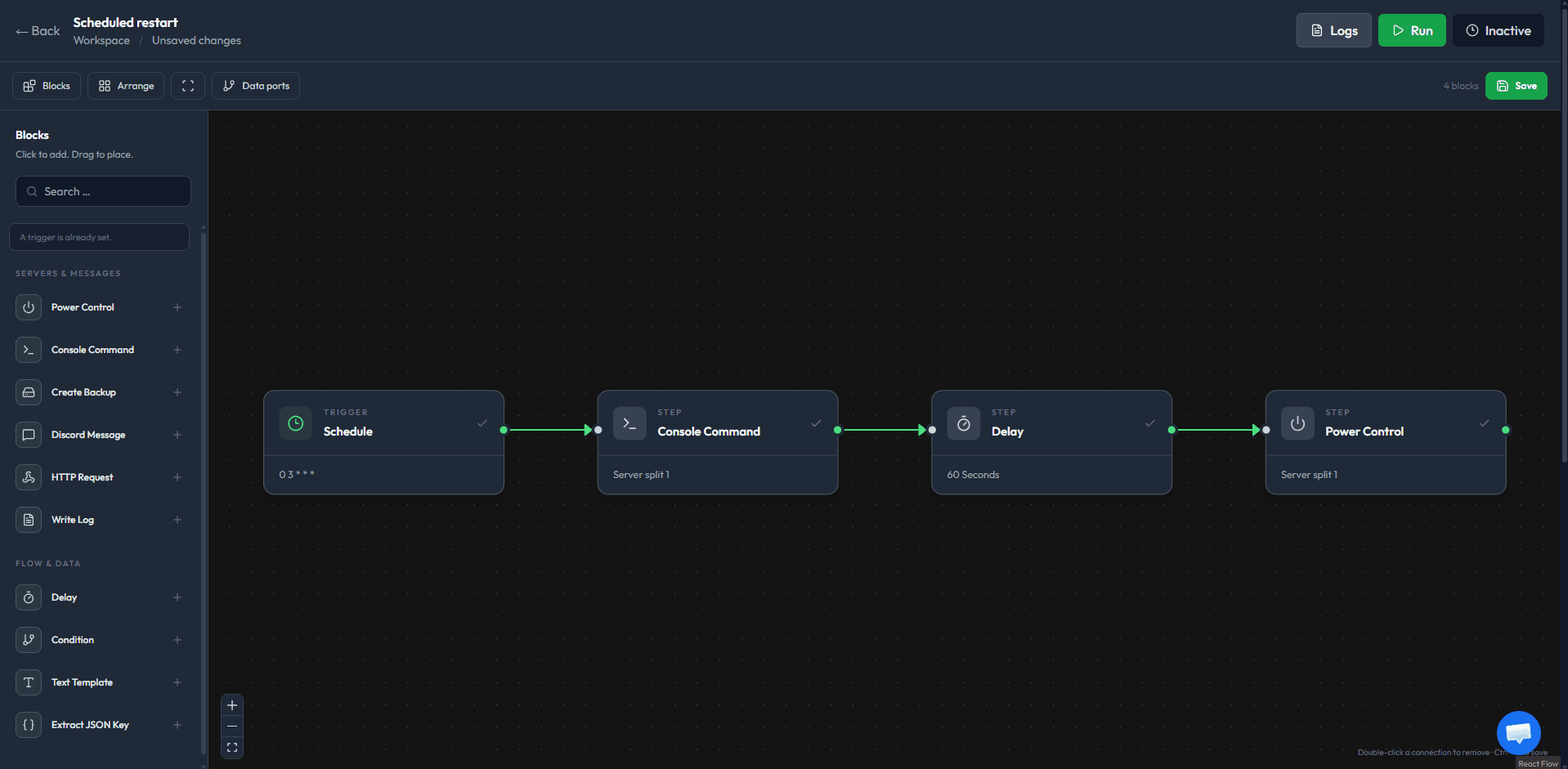Save the workflow
This screenshot has width=1568, height=769.
[x=1516, y=86]
